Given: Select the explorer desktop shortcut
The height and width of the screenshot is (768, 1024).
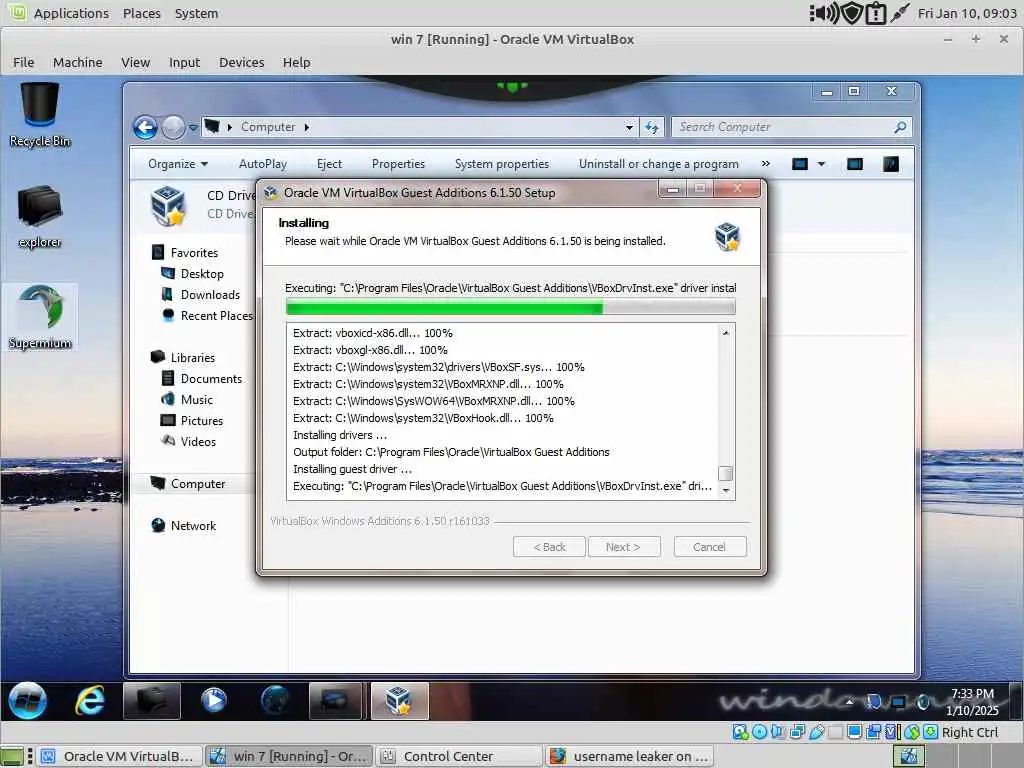Looking at the screenshot, I should pyautogui.click(x=40, y=216).
